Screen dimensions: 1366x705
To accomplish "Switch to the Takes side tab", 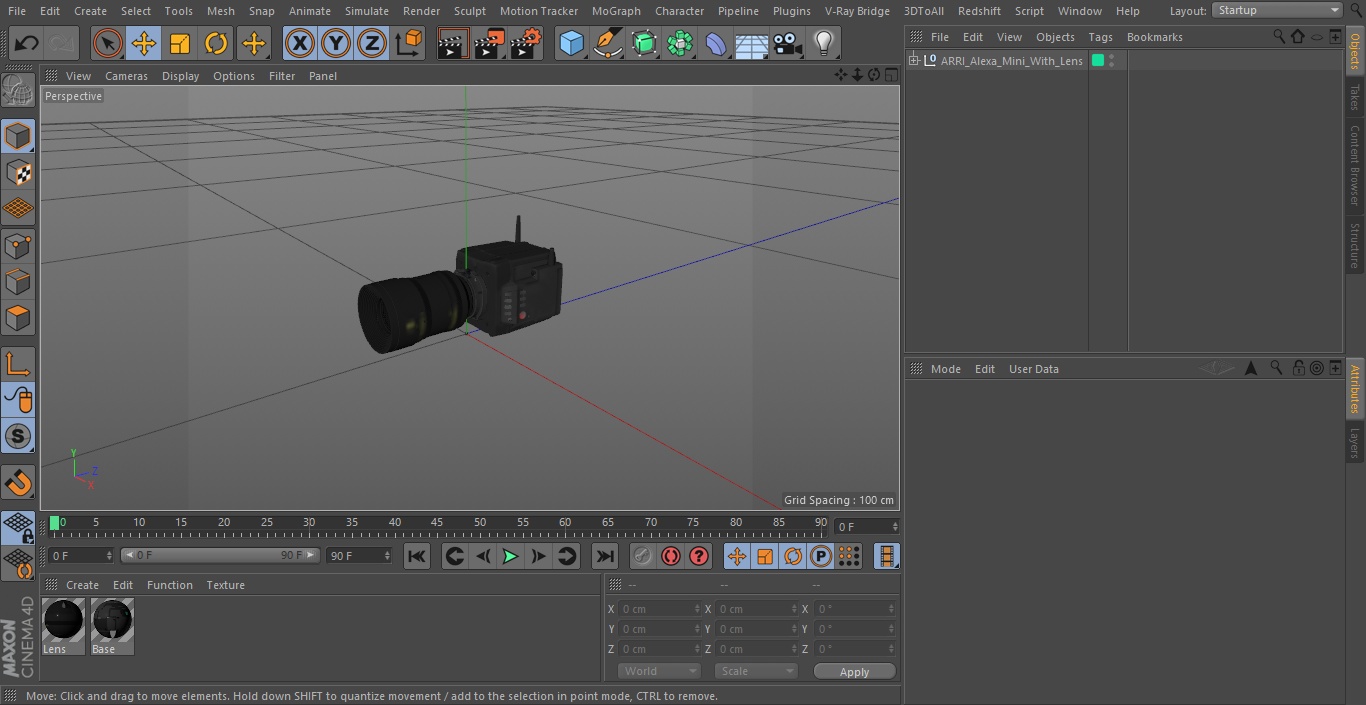I will tap(1355, 97).
